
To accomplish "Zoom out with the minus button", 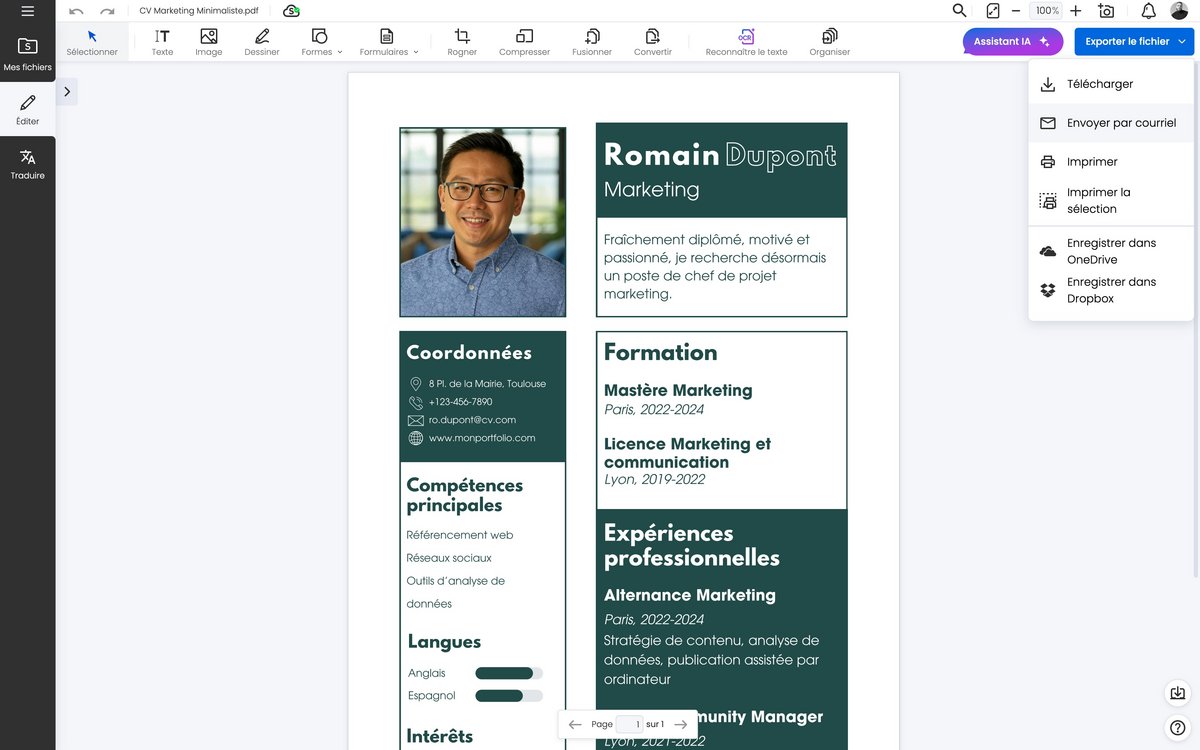I will [1016, 11].
